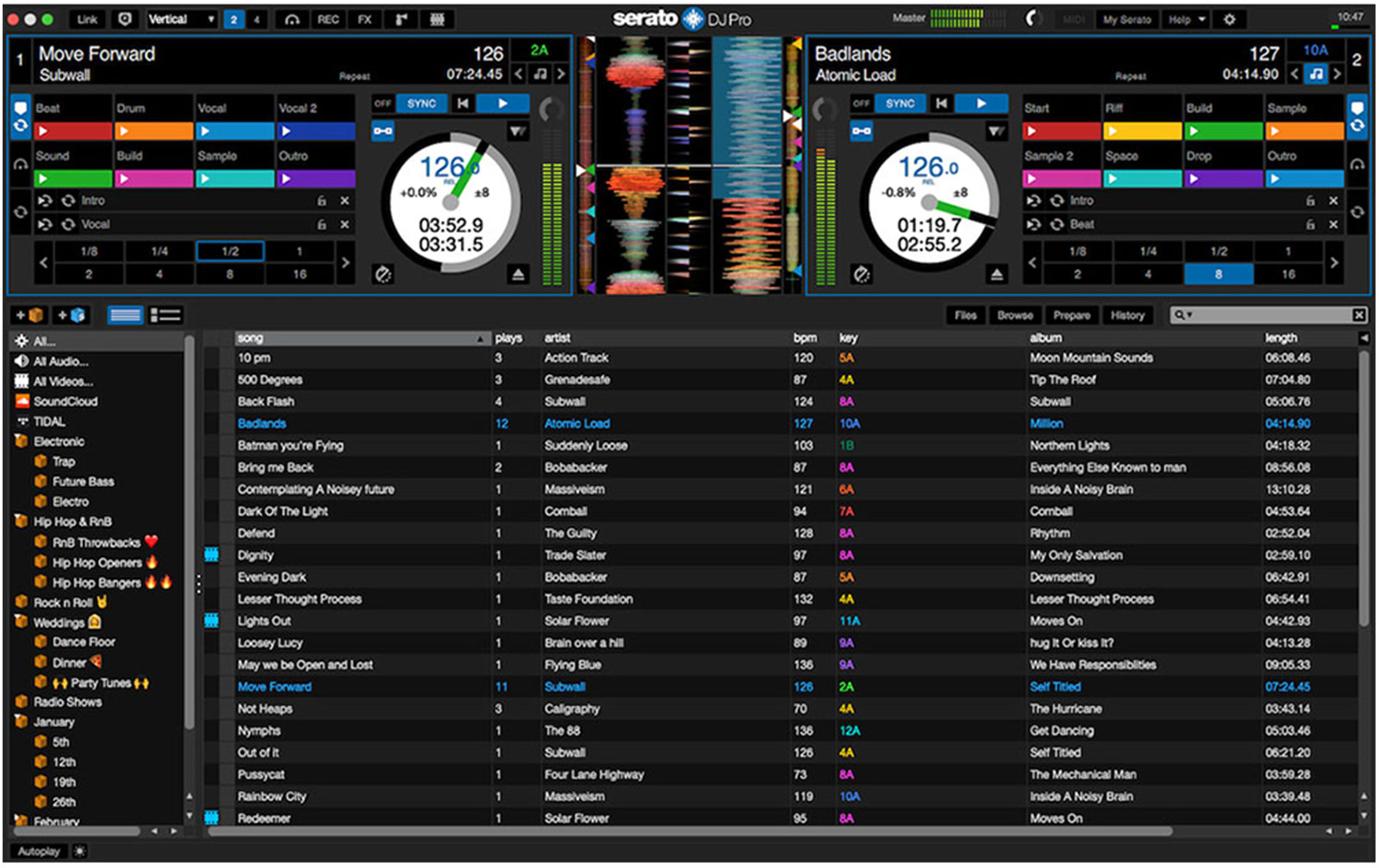Screen dimensions: 1379x868
Task: Turn sync OFF on deck 1
Action: [x=383, y=103]
